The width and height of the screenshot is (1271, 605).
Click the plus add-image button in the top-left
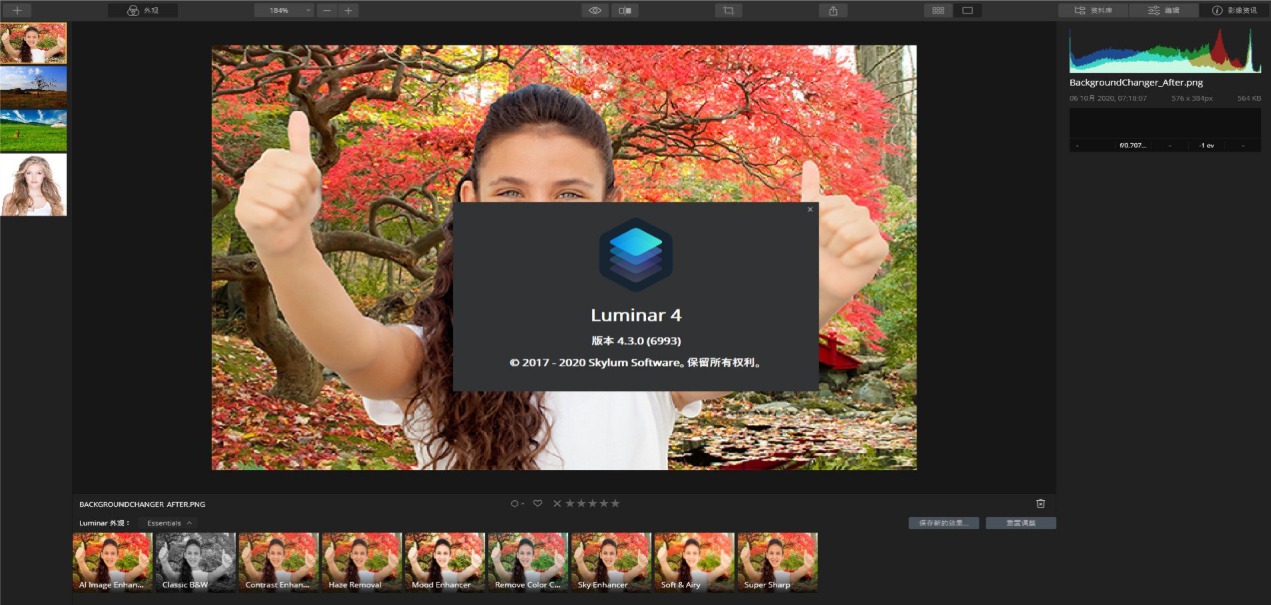pos(16,10)
